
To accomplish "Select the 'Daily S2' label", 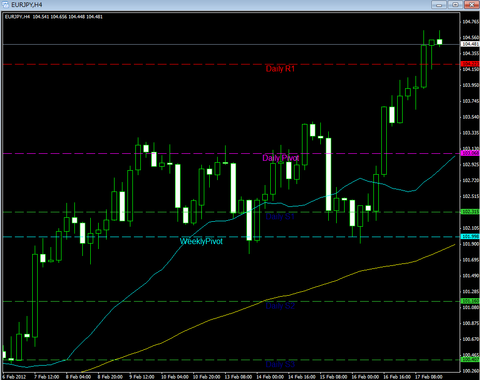I will (x=280, y=306).
